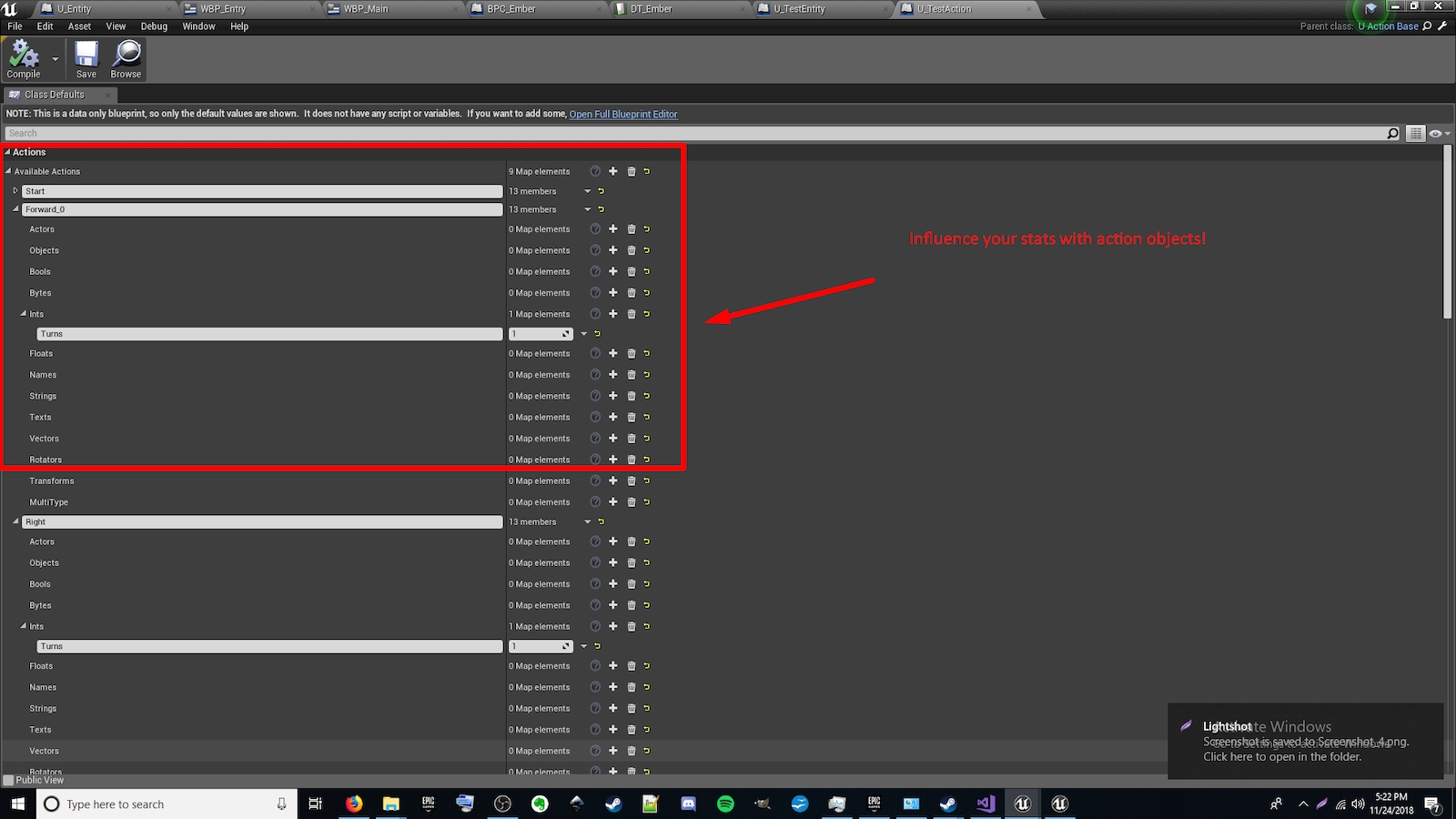Save the blueprint with the Save icon
Image resolution: width=1456 pixels, height=819 pixels.
click(x=86, y=58)
